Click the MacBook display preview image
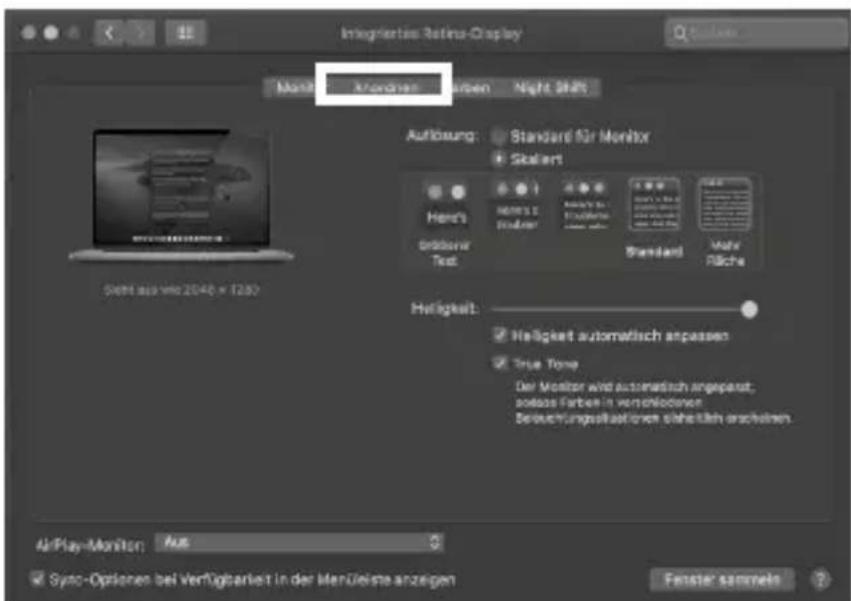The height and width of the screenshot is (601, 851). tap(181, 195)
